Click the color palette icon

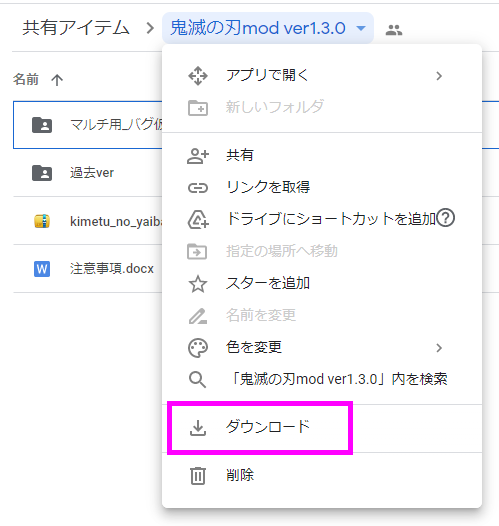[x=198, y=348]
